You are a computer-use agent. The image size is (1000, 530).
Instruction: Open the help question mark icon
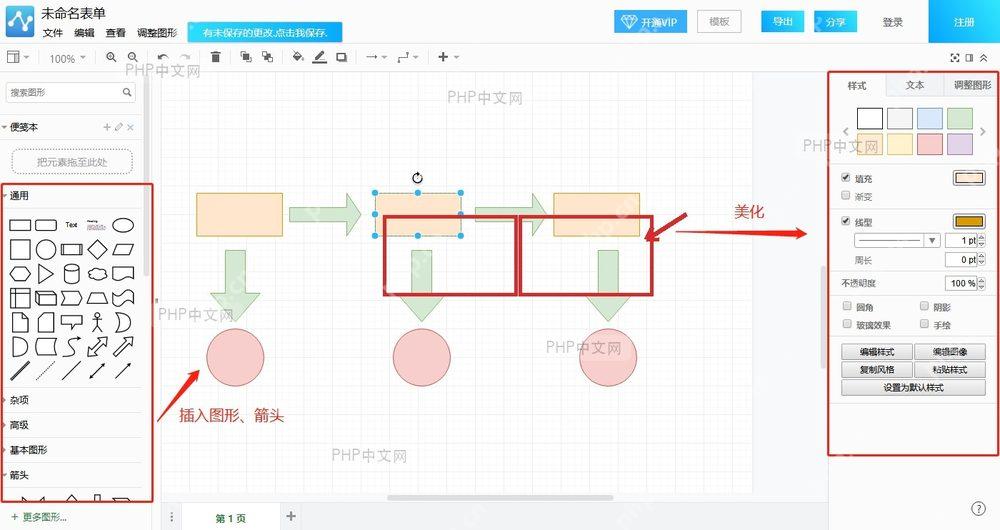tap(978, 508)
